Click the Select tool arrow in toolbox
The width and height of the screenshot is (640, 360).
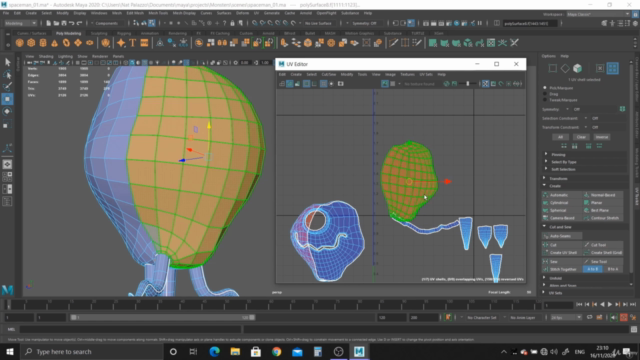click(x=7, y=62)
